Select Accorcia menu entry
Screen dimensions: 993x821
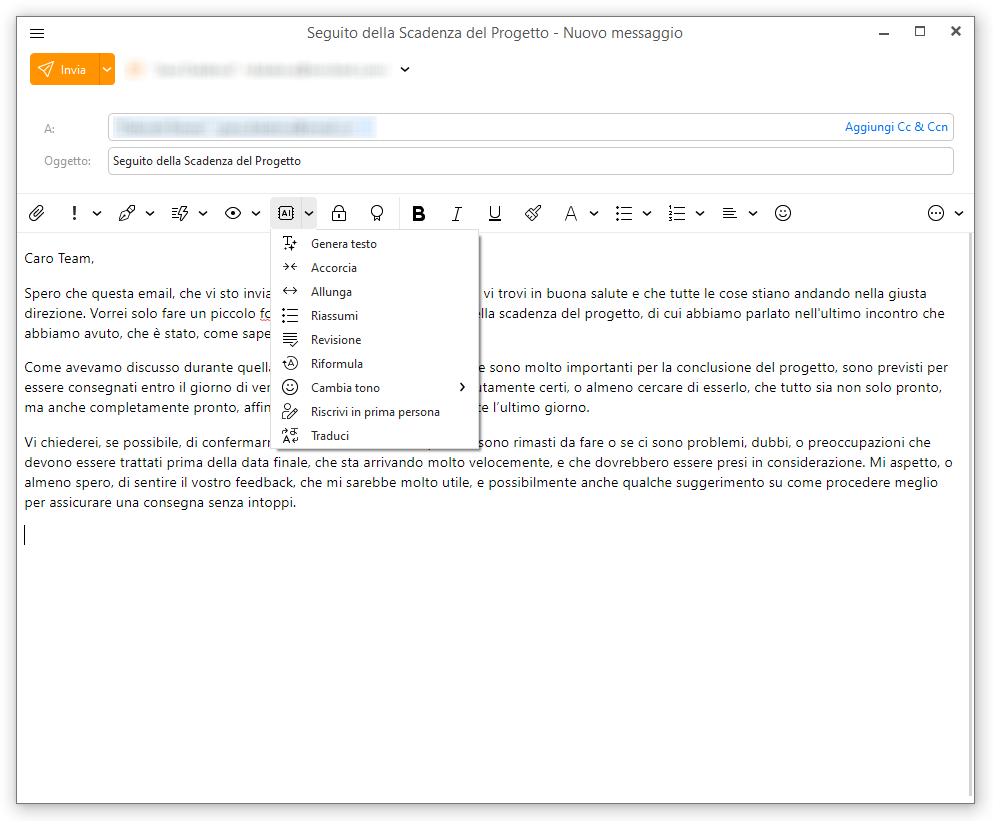pos(374,268)
